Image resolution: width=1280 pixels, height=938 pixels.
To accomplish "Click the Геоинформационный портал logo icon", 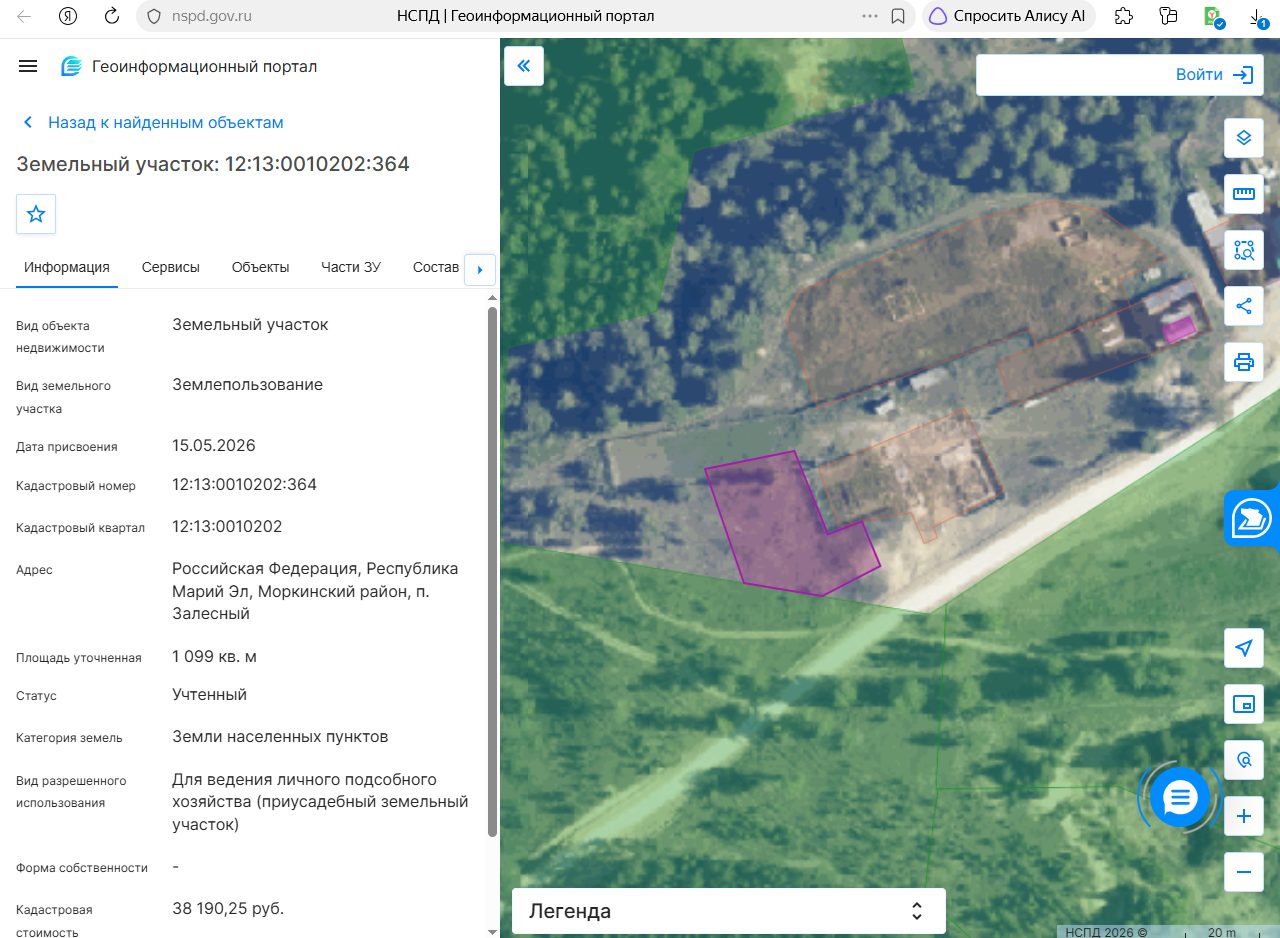I will click(71, 67).
